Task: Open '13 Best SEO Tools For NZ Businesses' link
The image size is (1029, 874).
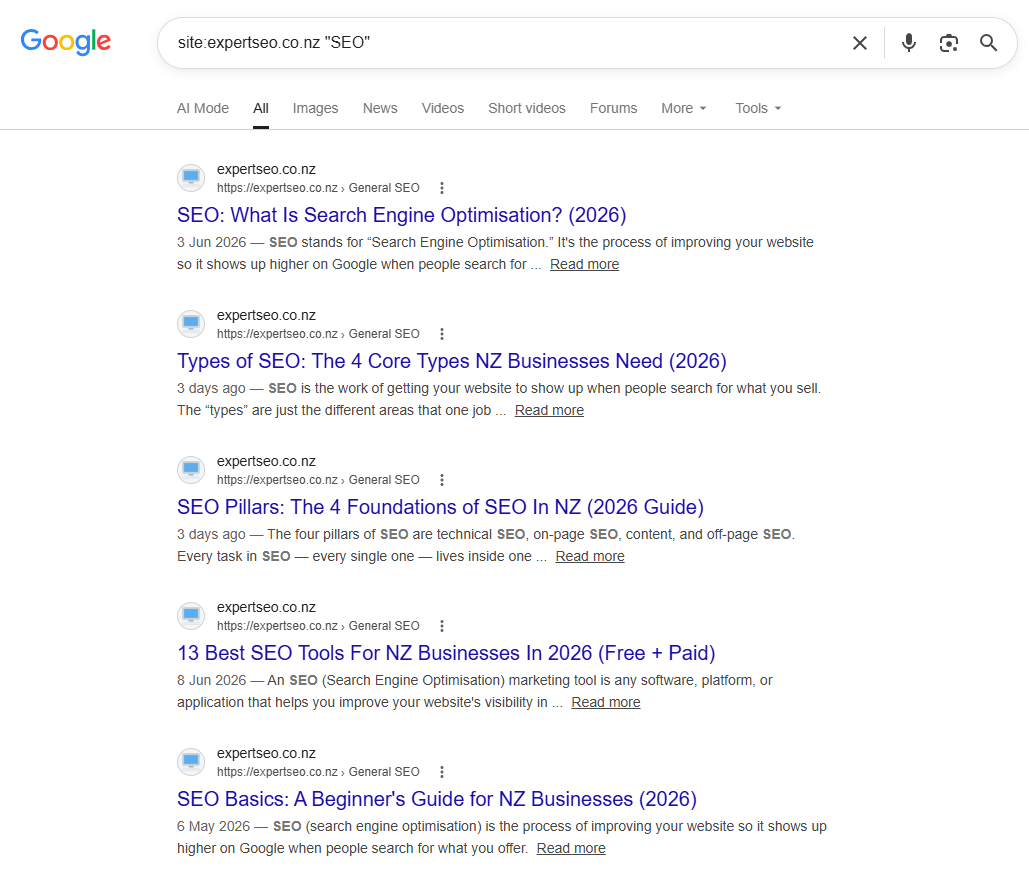Action: 446,653
